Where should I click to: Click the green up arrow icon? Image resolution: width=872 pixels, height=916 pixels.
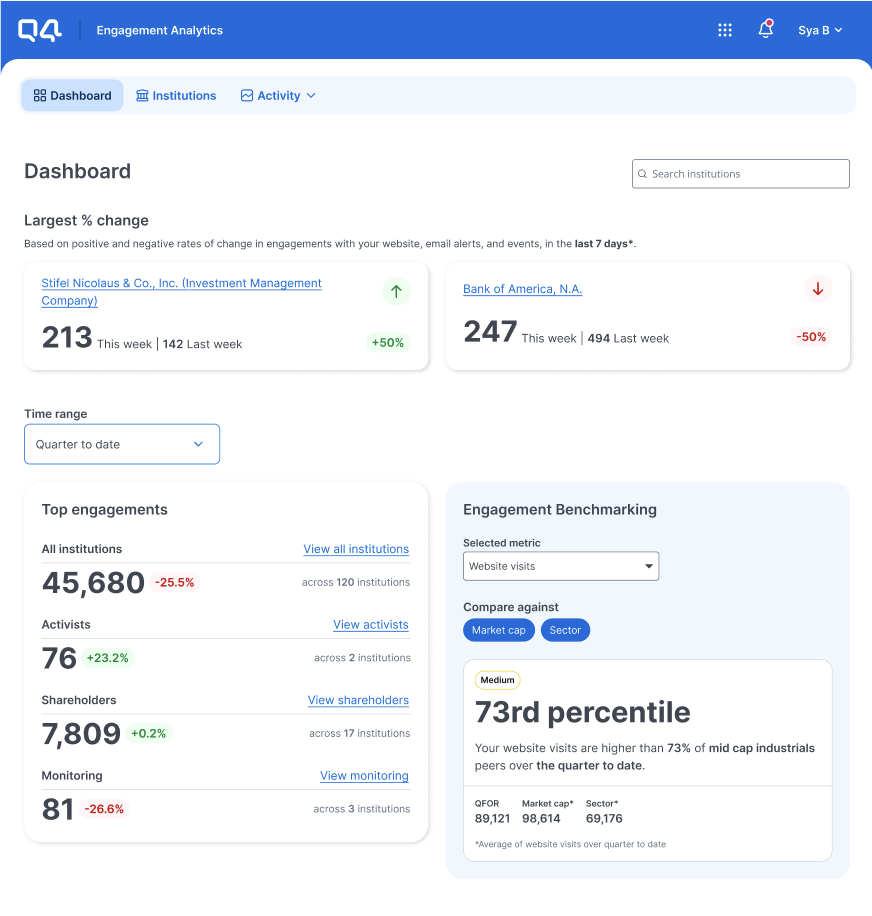click(x=396, y=291)
